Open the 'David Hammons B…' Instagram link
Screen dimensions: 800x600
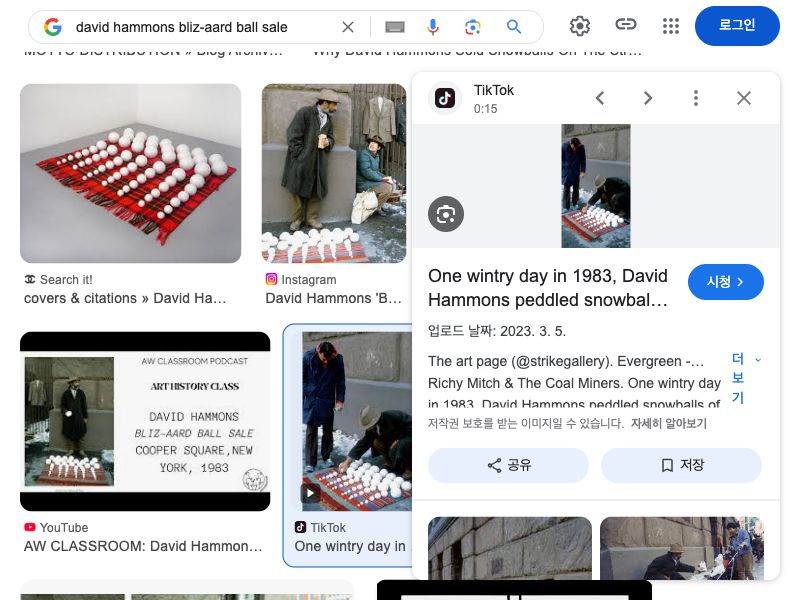(333, 298)
